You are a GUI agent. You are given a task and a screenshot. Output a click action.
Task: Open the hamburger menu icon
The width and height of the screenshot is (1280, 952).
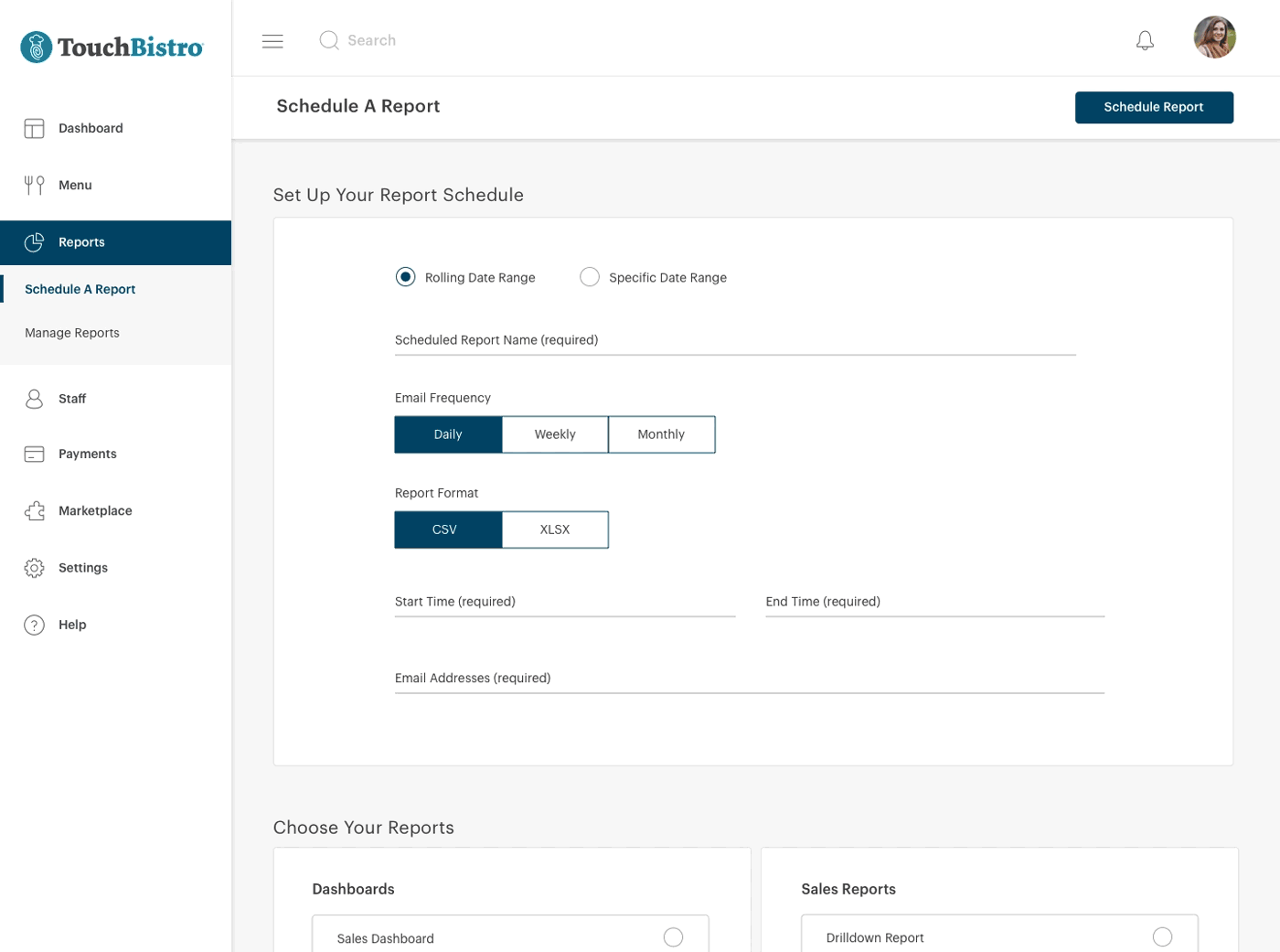point(272,41)
